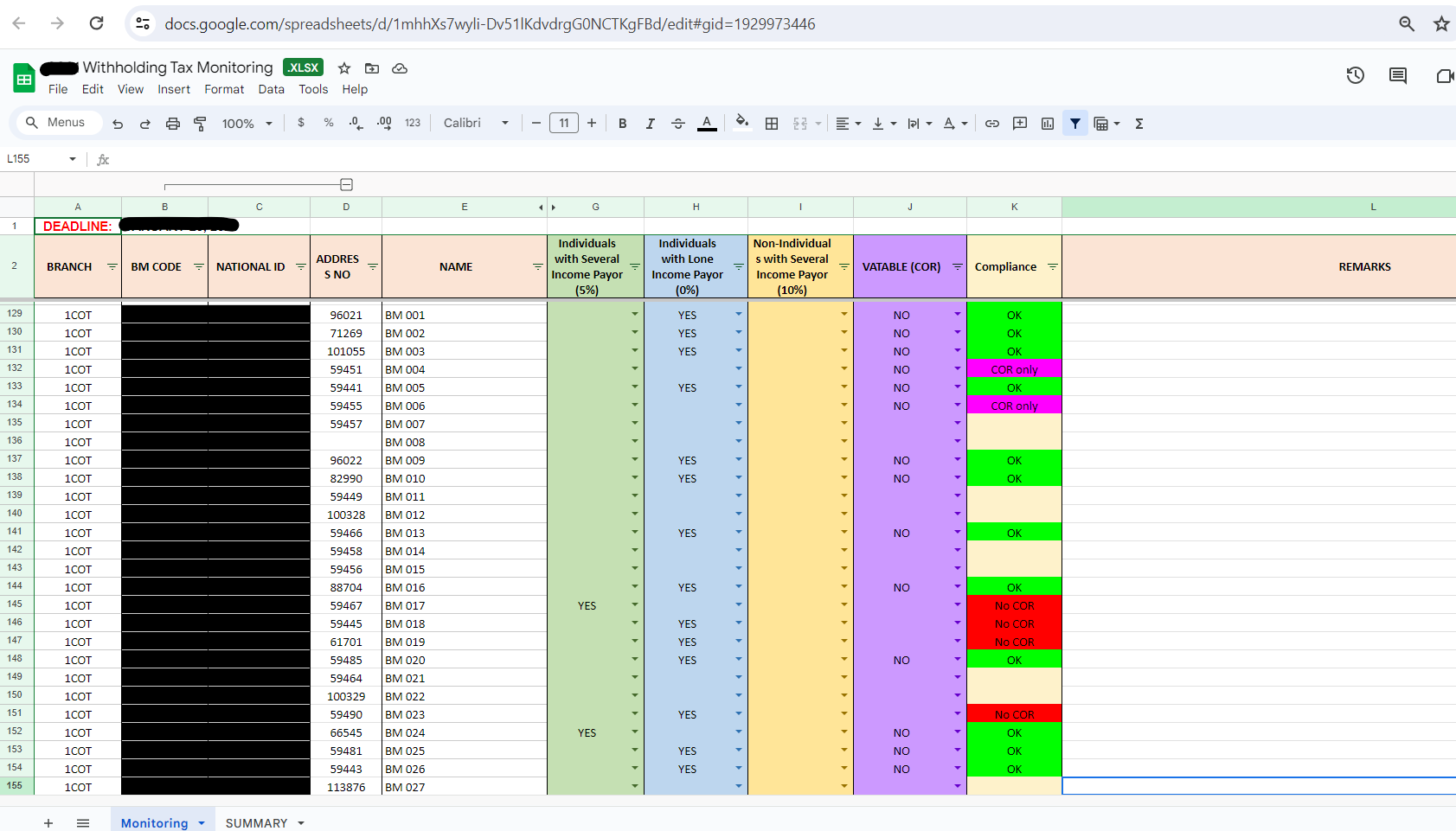The height and width of the screenshot is (831, 1456).
Task: Click the functions sigma icon
Action: (1139, 124)
